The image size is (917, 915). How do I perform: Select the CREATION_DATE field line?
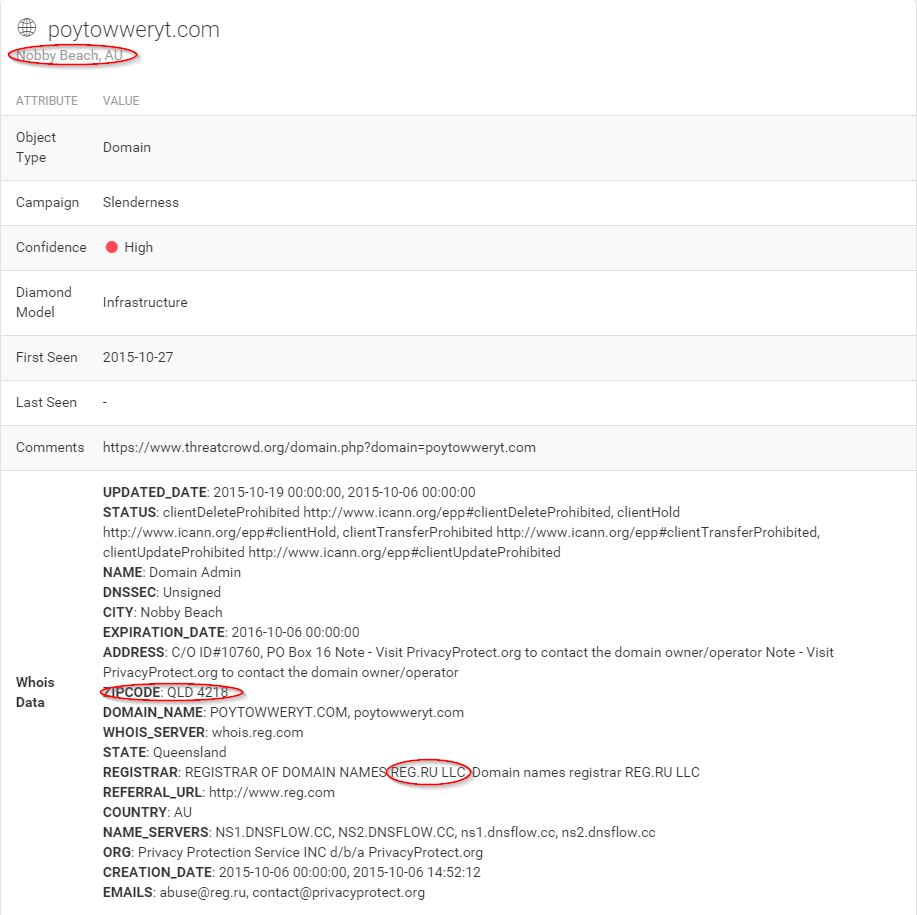(292, 872)
